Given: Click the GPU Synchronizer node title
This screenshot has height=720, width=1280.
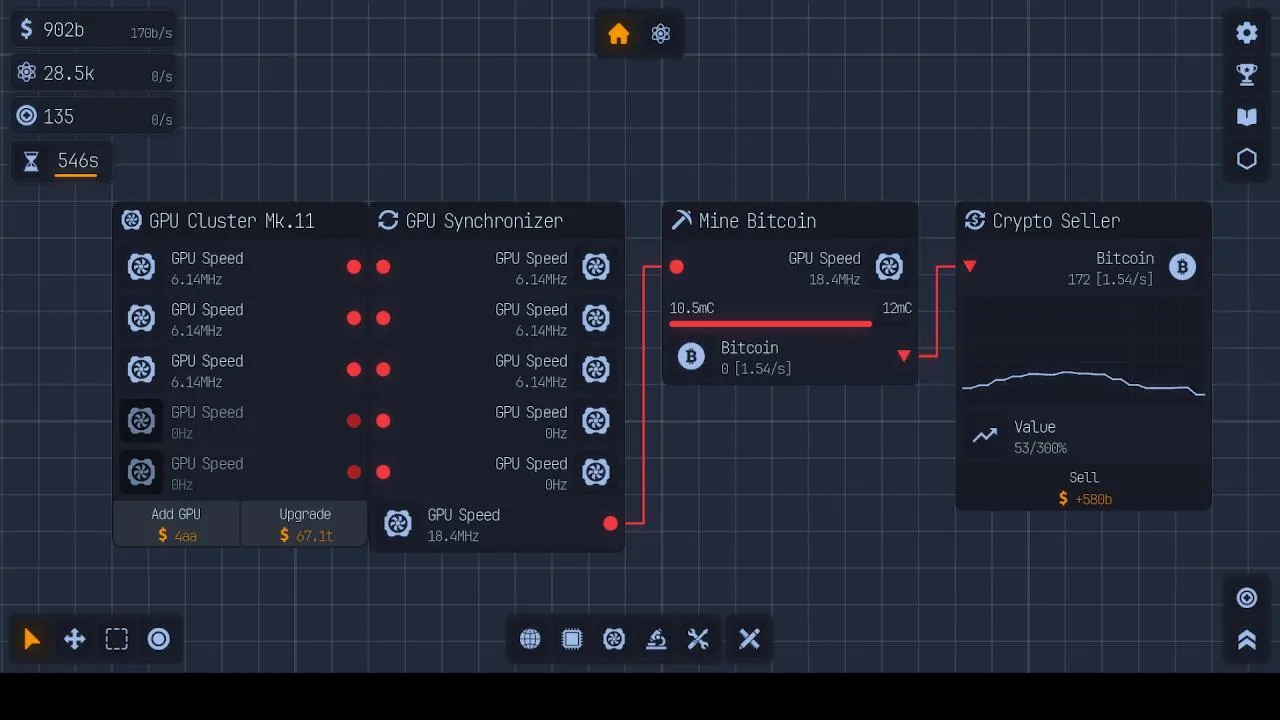Looking at the screenshot, I should tap(484, 221).
